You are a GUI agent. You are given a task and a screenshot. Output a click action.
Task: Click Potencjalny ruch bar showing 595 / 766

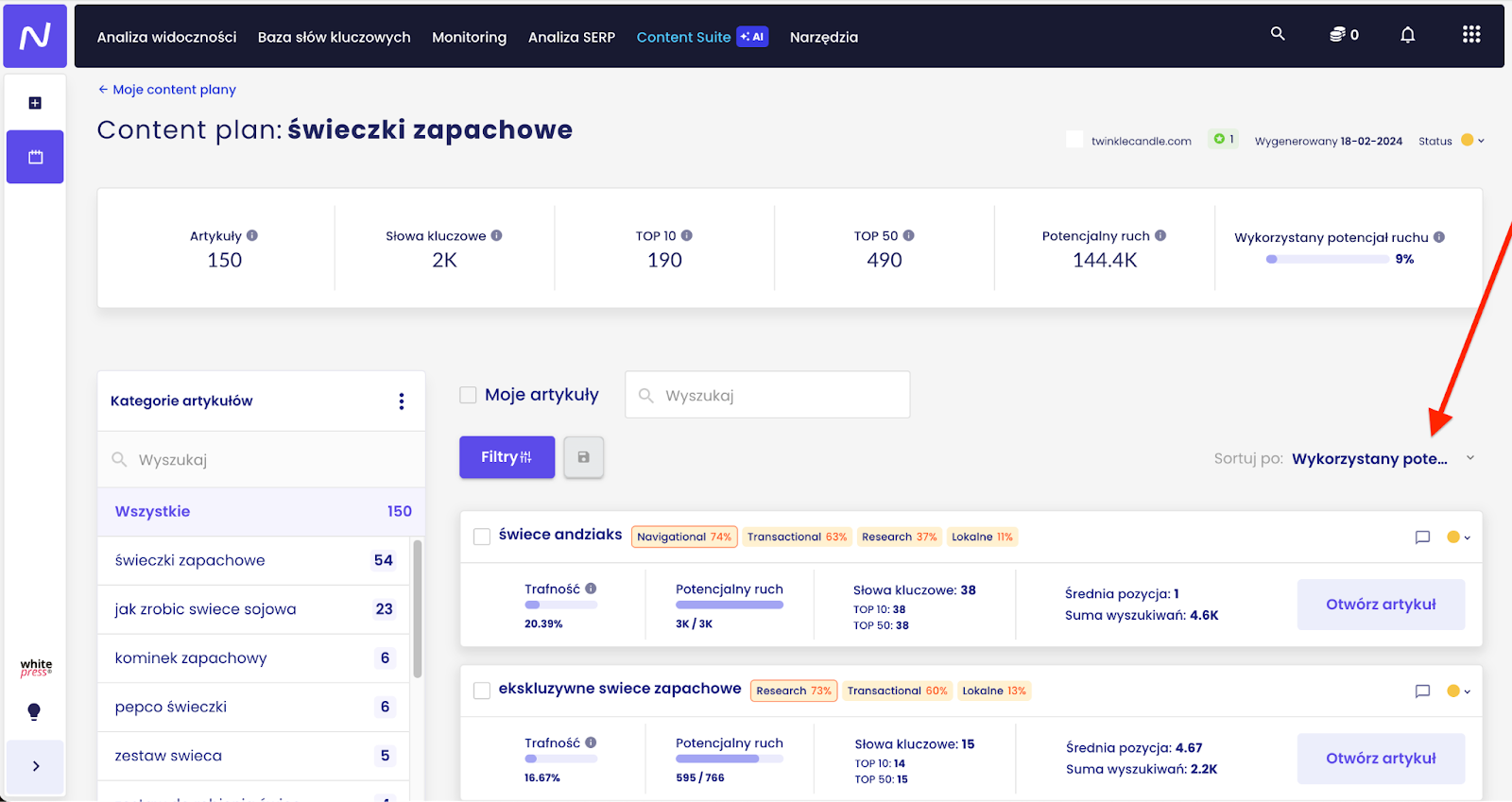coord(730,759)
